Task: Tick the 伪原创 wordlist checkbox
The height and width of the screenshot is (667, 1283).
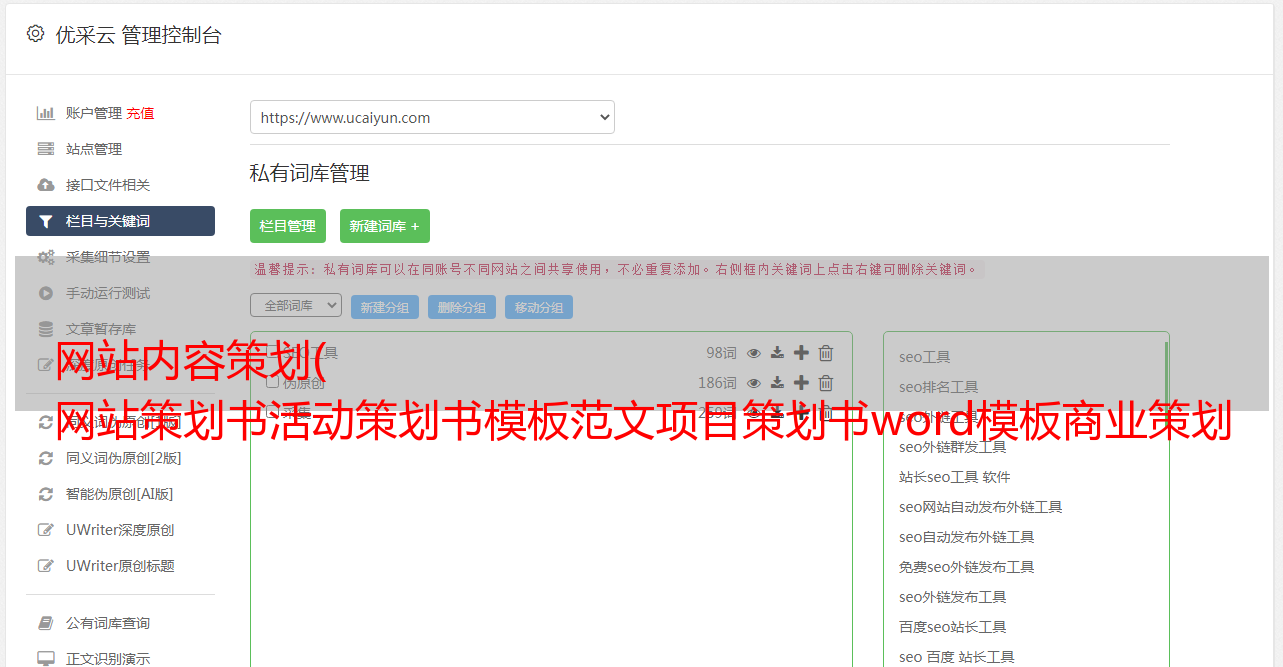Action: [272, 382]
